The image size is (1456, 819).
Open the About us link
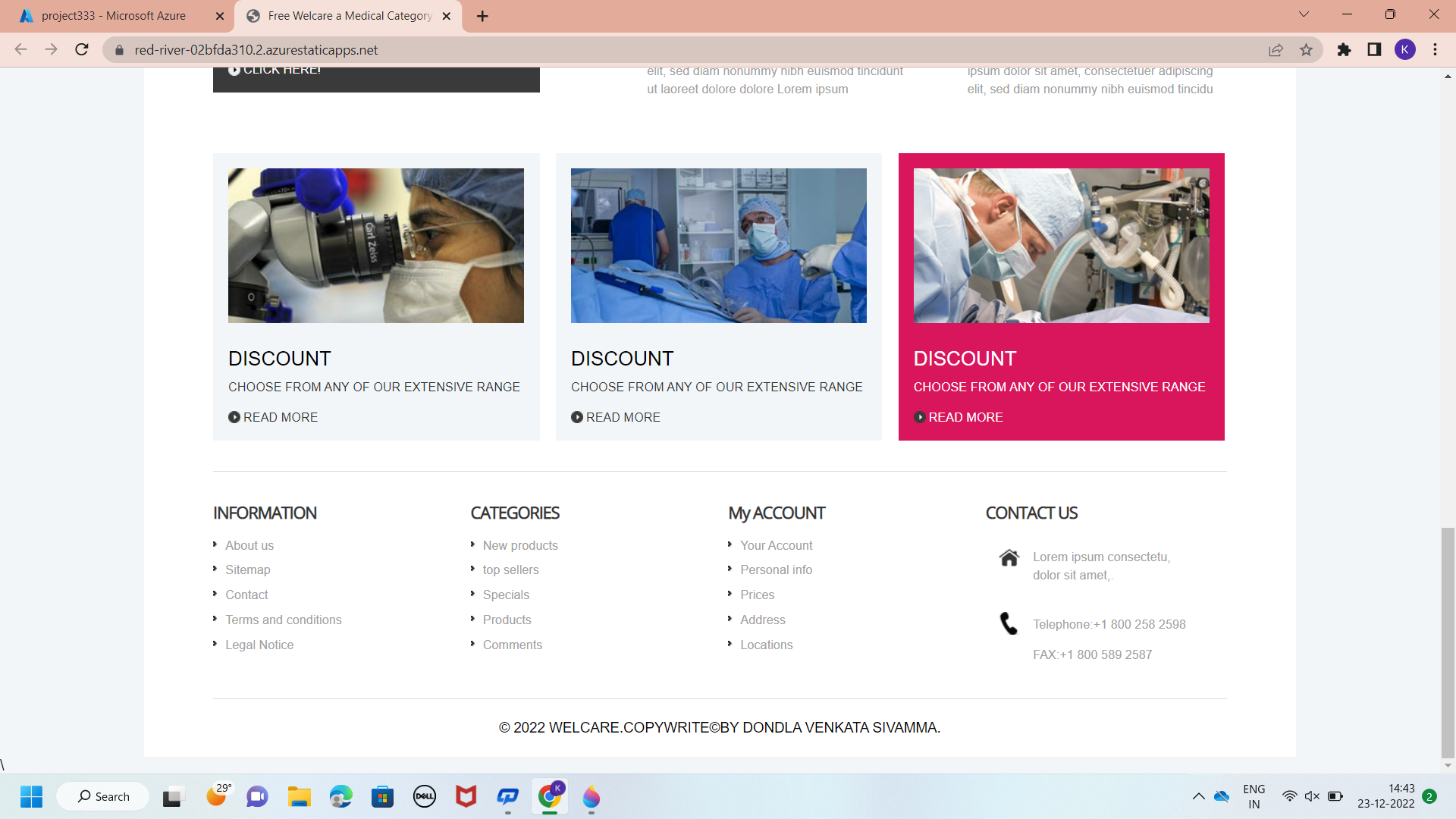pos(249,545)
